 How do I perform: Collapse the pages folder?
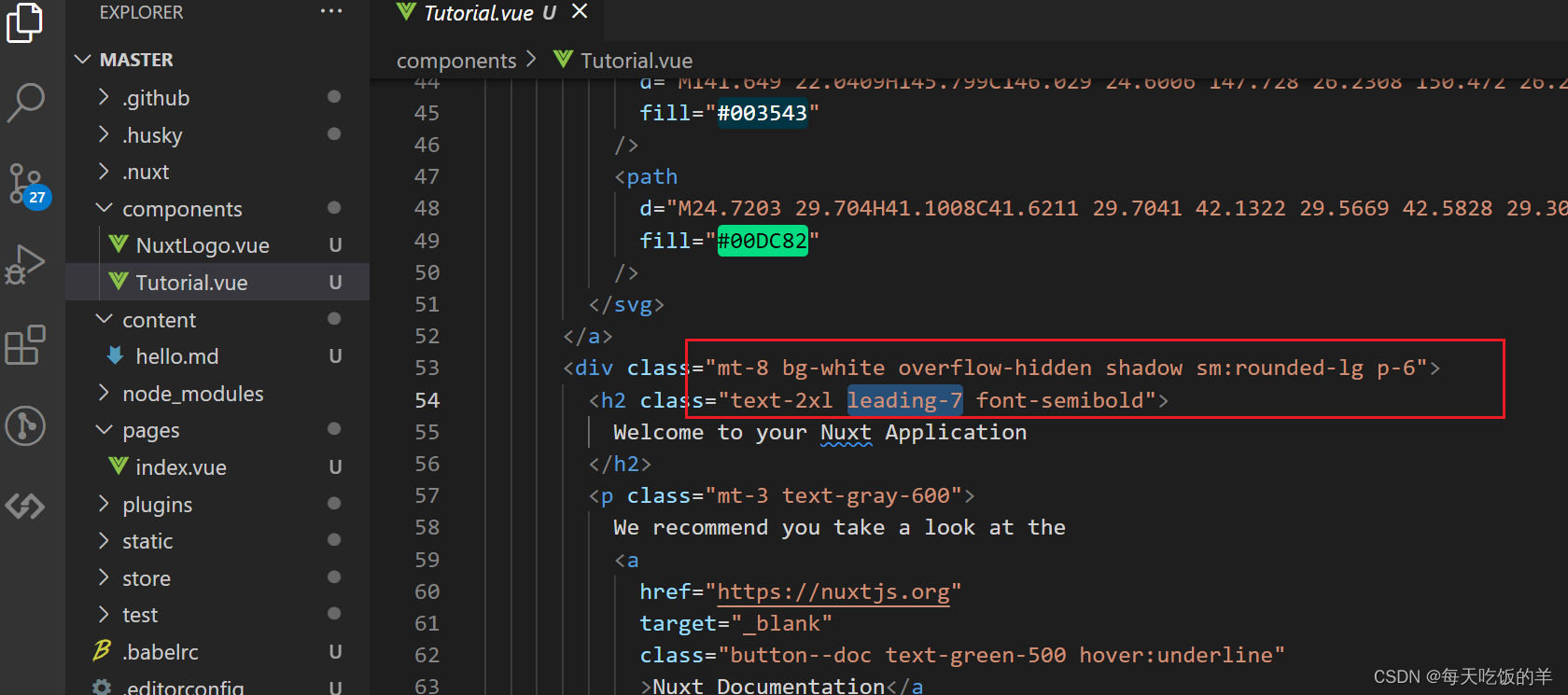click(x=105, y=430)
